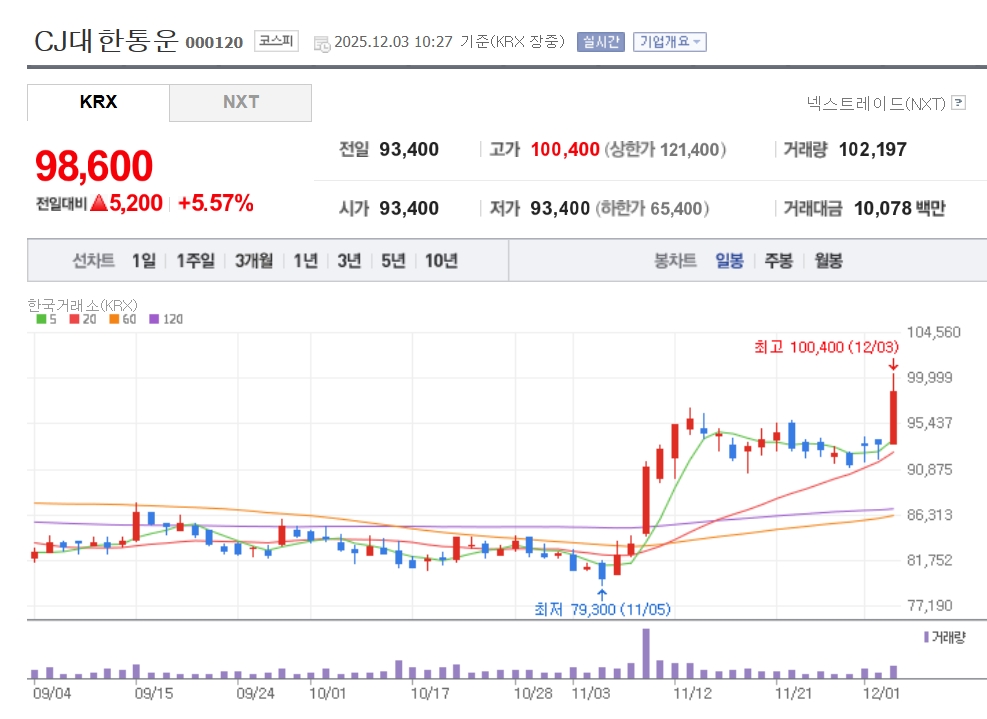
Task: Click the purple 120-day moving average swatch
Action: click(x=154, y=319)
